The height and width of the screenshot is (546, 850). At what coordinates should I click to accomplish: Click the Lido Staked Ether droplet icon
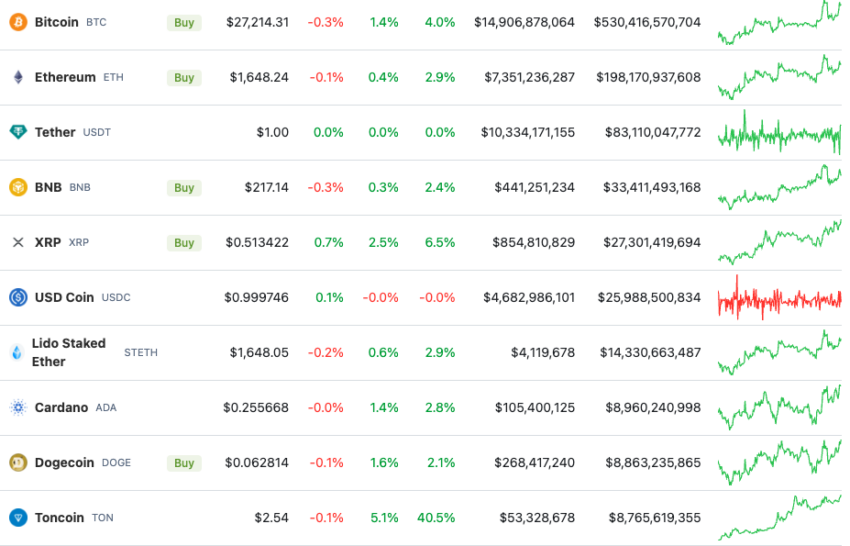17,352
